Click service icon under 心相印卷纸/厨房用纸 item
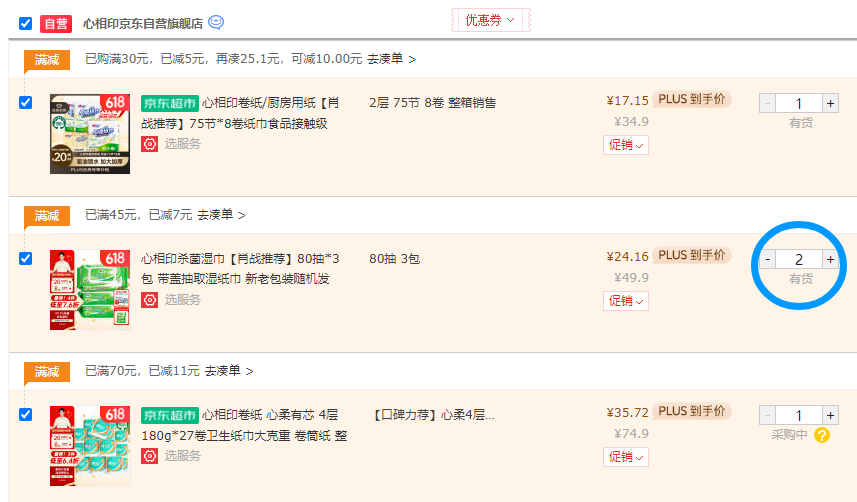 (x=150, y=144)
